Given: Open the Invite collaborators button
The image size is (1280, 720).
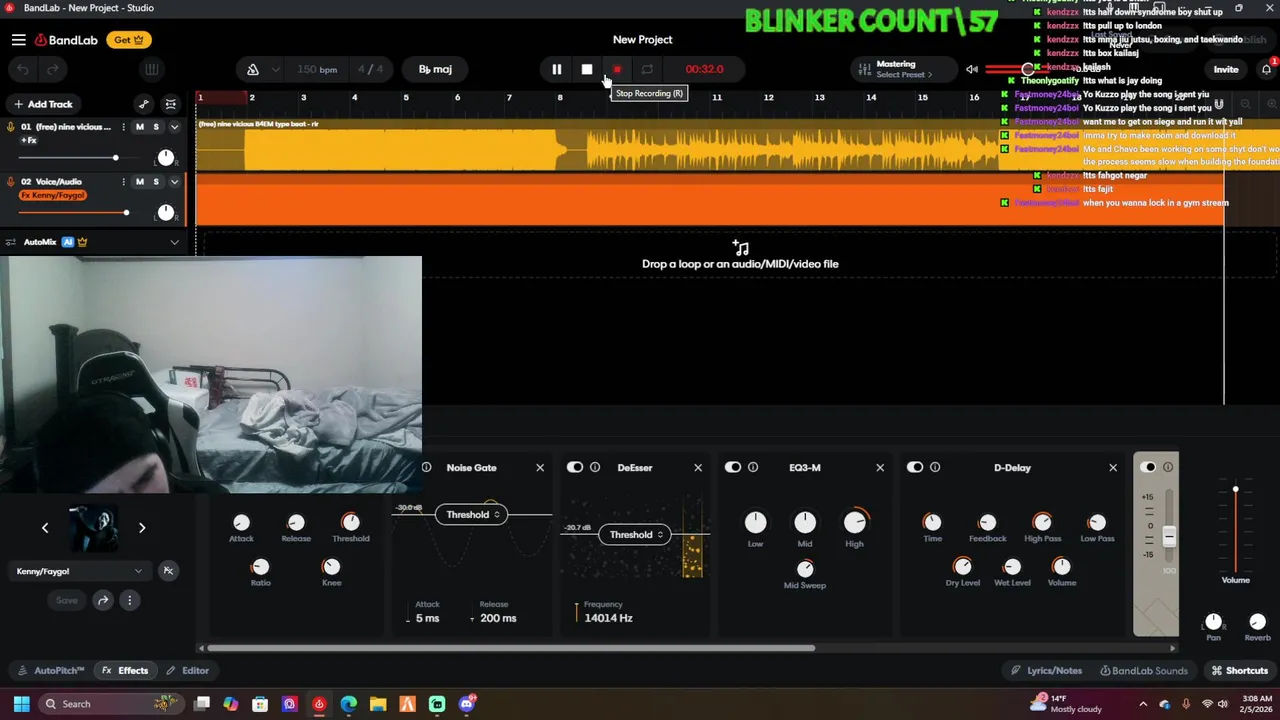Looking at the screenshot, I should 1226,70.
